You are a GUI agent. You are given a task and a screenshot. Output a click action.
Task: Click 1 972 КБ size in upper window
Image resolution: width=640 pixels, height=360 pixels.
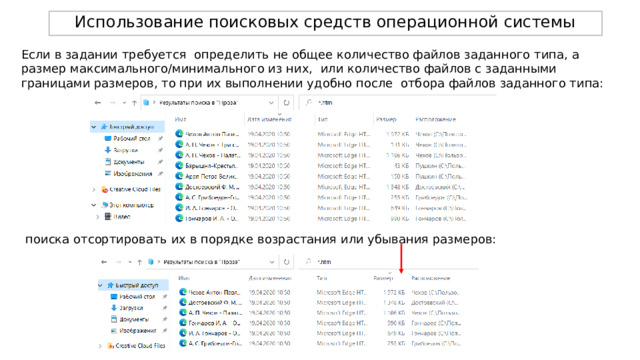coord(397,134)
